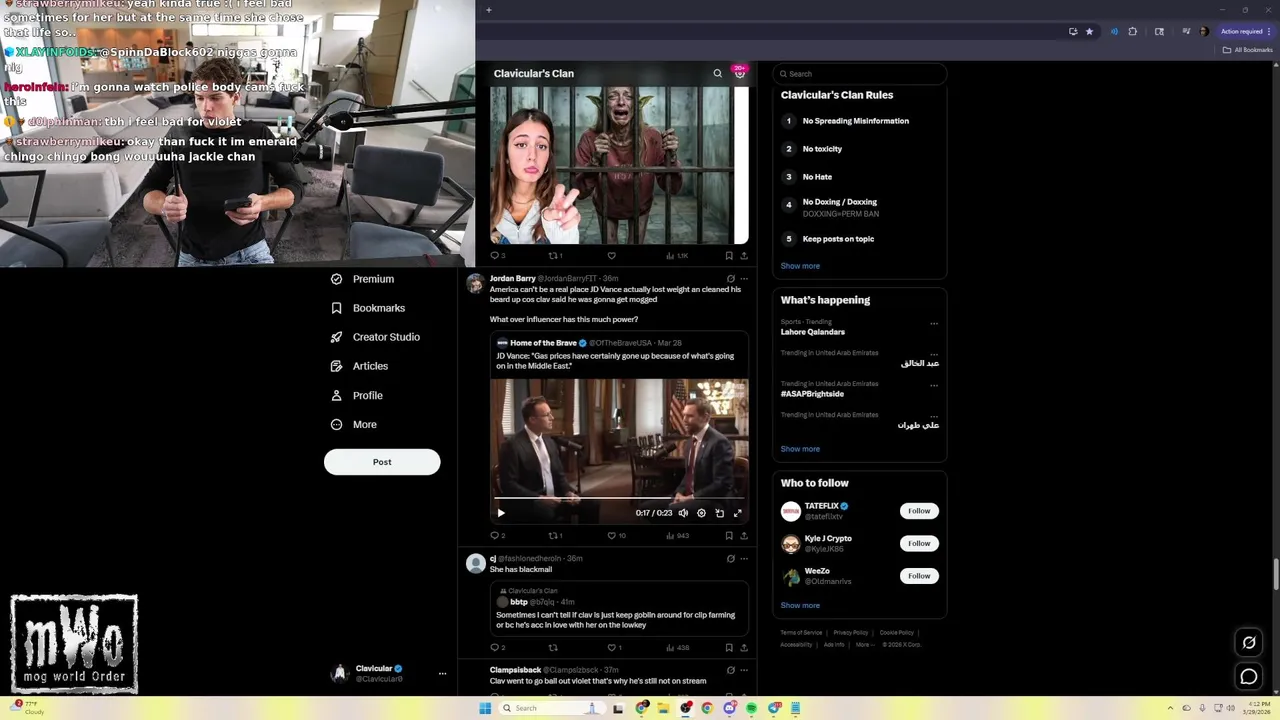Bookmark cj's post

(x=729, y=648)
